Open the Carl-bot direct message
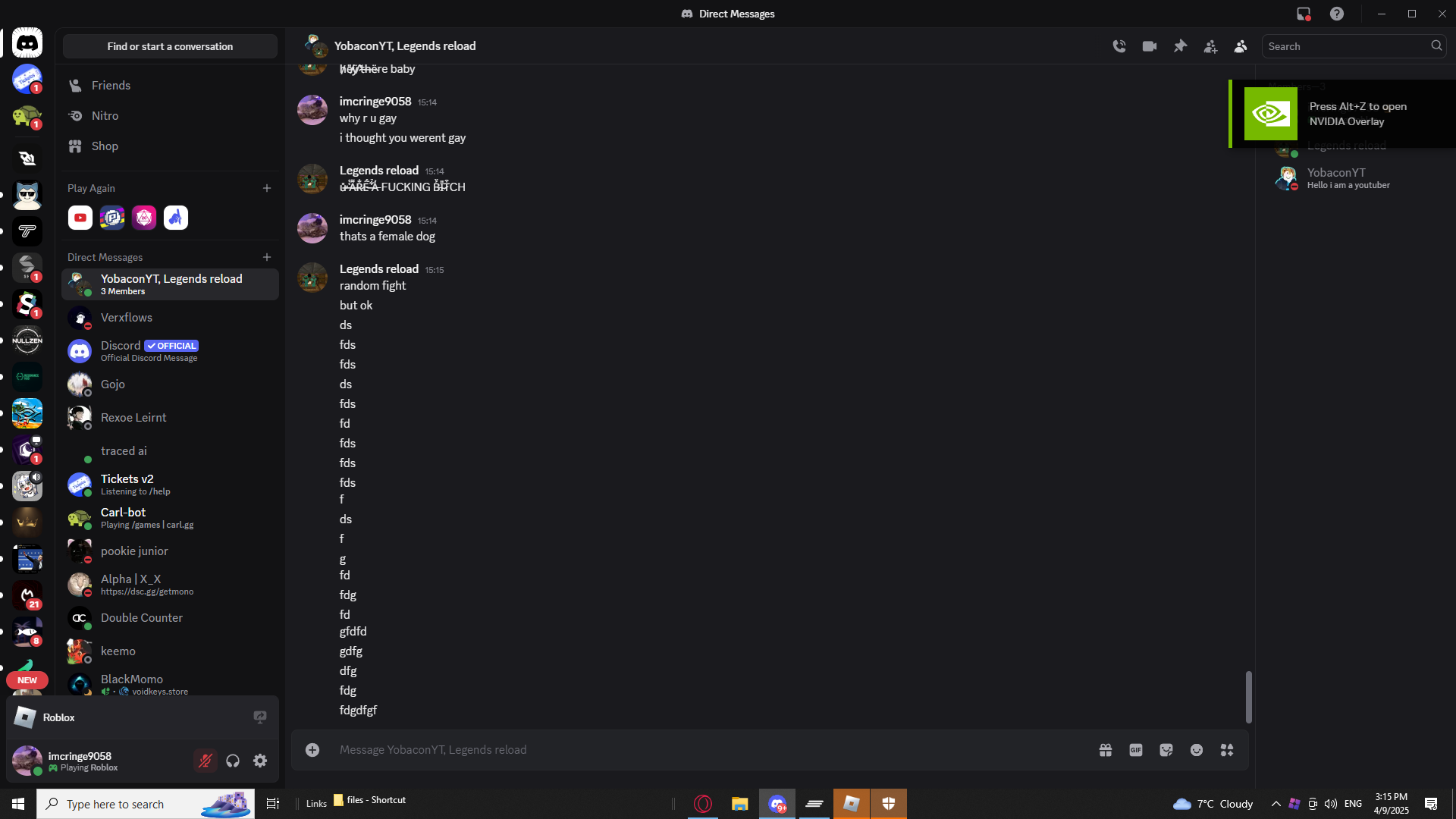The height and width of the screenshot is (819, 1456). click(x=170, y=518)
